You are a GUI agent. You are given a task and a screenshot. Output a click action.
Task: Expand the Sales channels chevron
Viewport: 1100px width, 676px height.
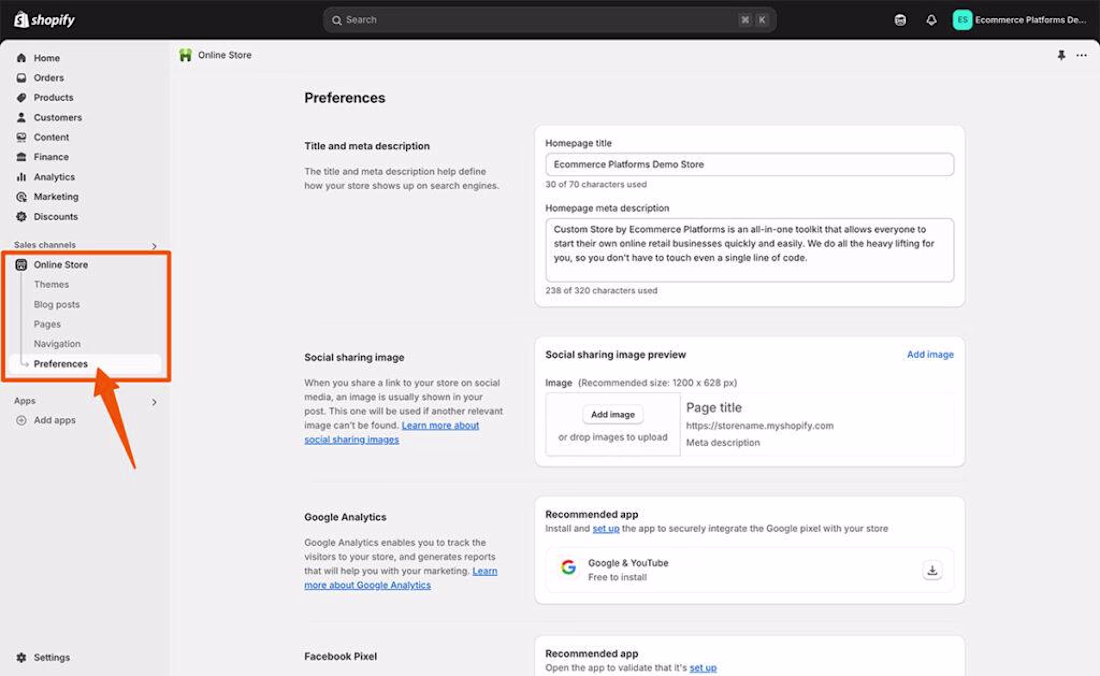[x=154, y=246]
